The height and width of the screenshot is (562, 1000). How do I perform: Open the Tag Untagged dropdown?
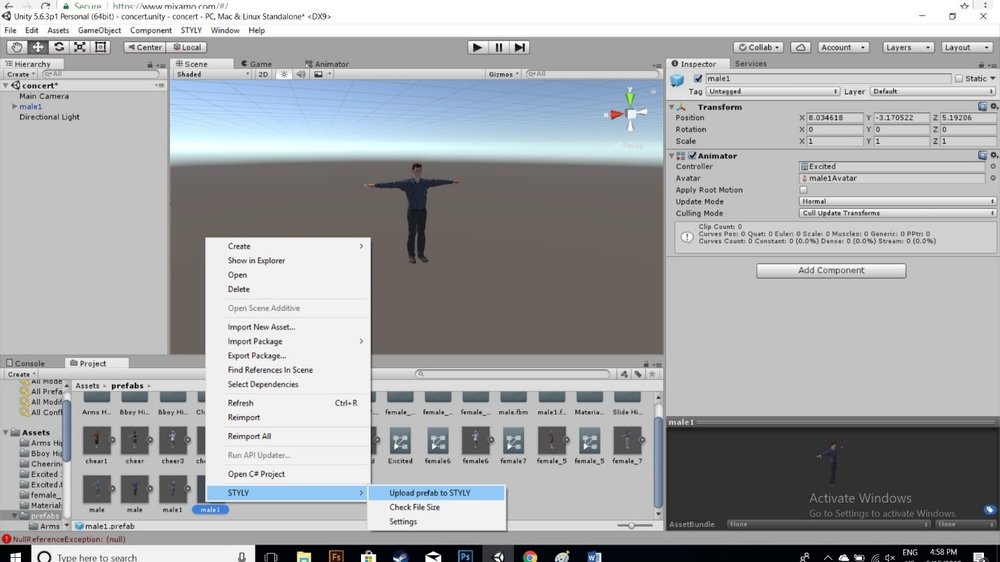(x=773, y=91)
